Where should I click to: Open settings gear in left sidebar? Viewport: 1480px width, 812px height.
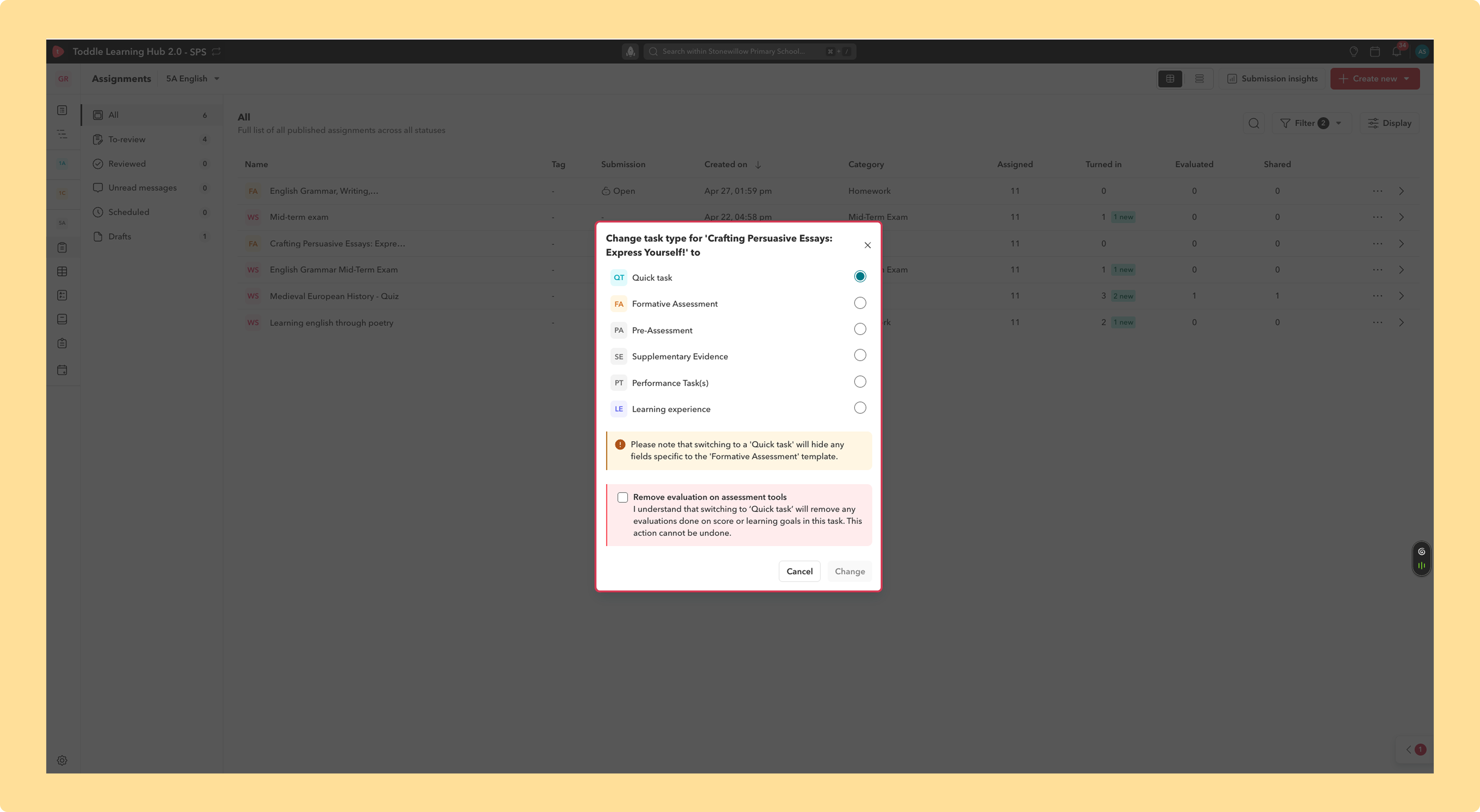pyautogui.click(x=62, y=760)
